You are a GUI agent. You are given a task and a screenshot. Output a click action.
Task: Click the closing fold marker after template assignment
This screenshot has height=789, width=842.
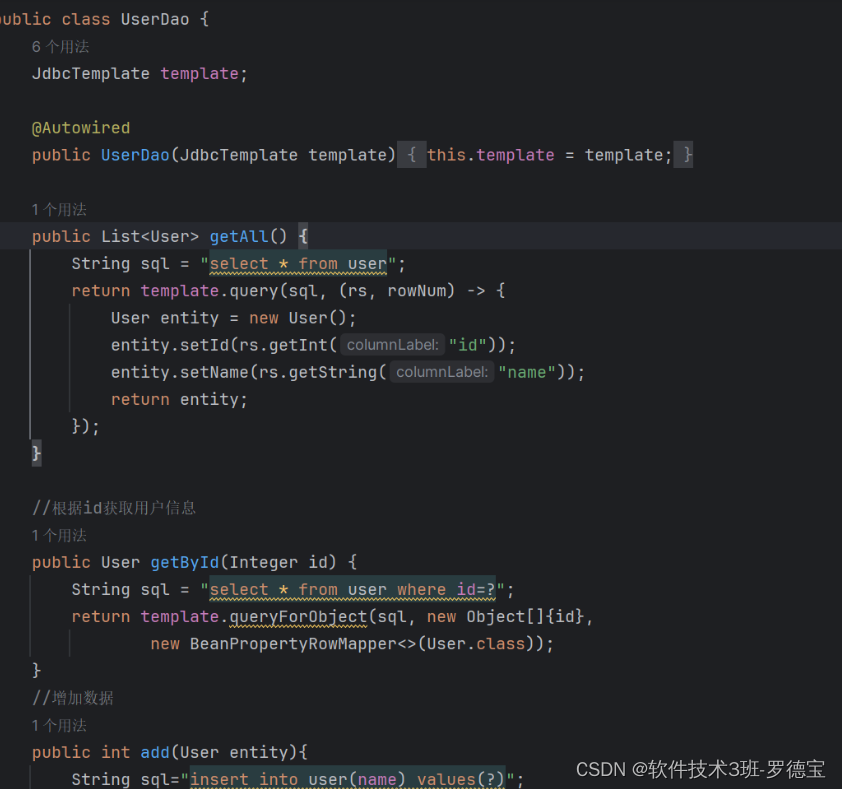tap(684, 154)
